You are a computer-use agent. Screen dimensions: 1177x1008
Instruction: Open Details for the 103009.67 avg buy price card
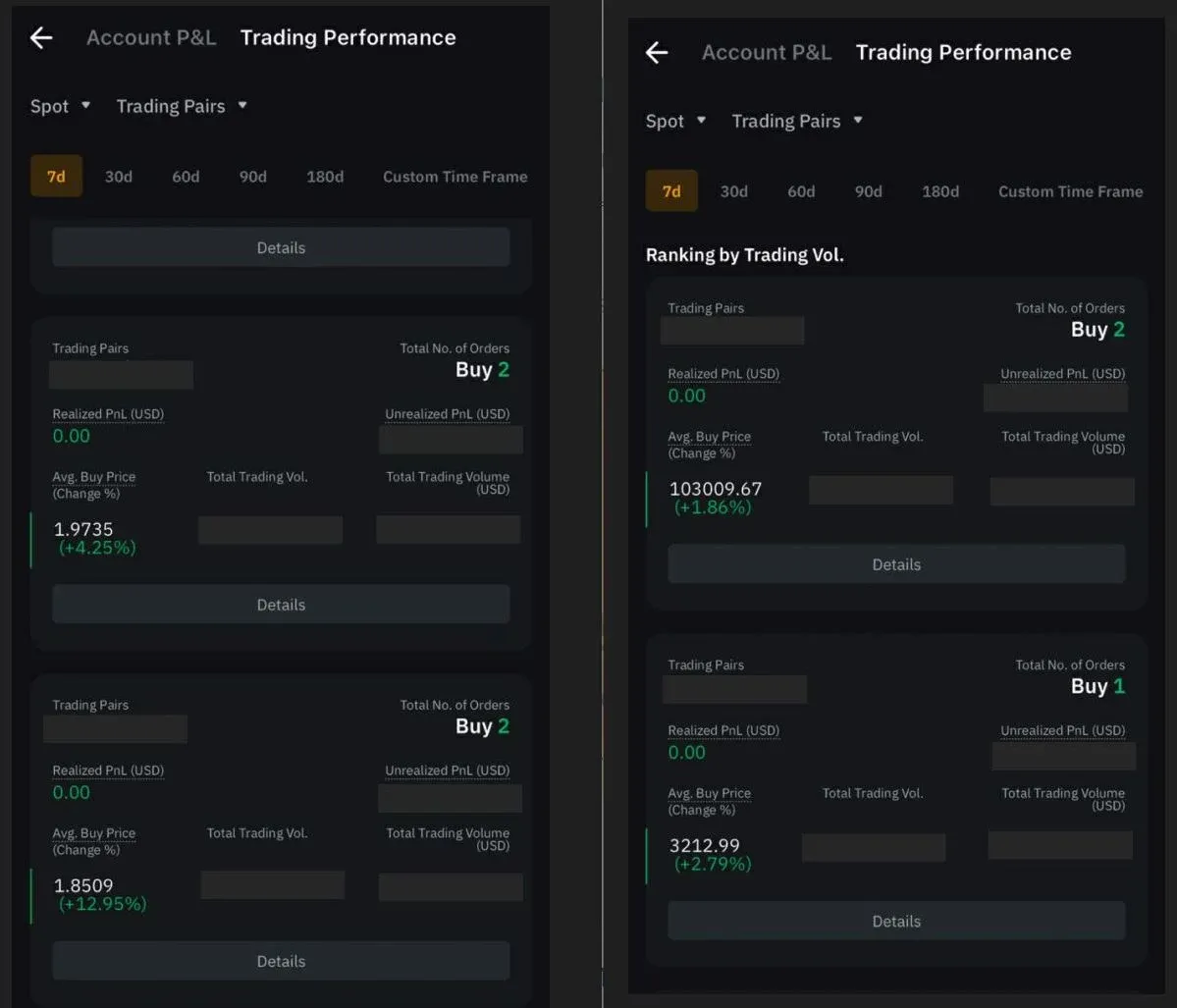pyautogui.click(x=896, y=564)
